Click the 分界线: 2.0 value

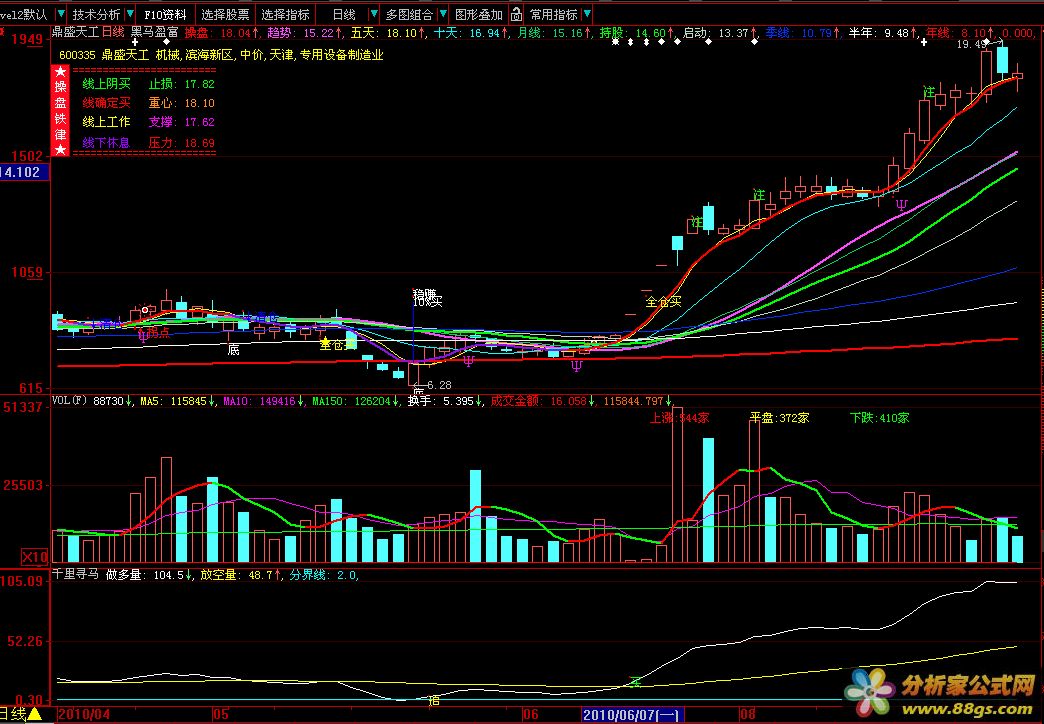[324, 574]
